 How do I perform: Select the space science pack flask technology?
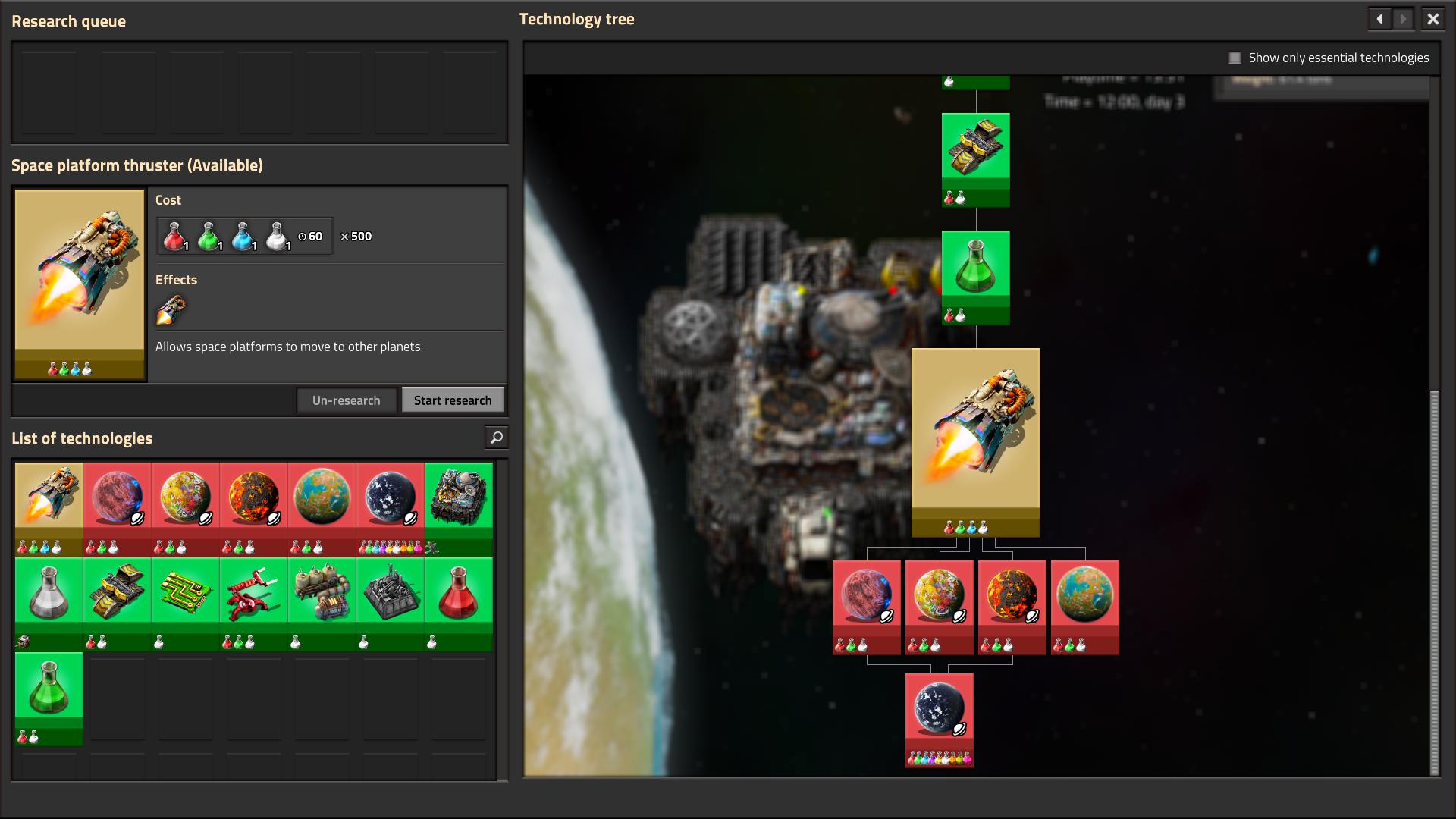pos(49,594)
